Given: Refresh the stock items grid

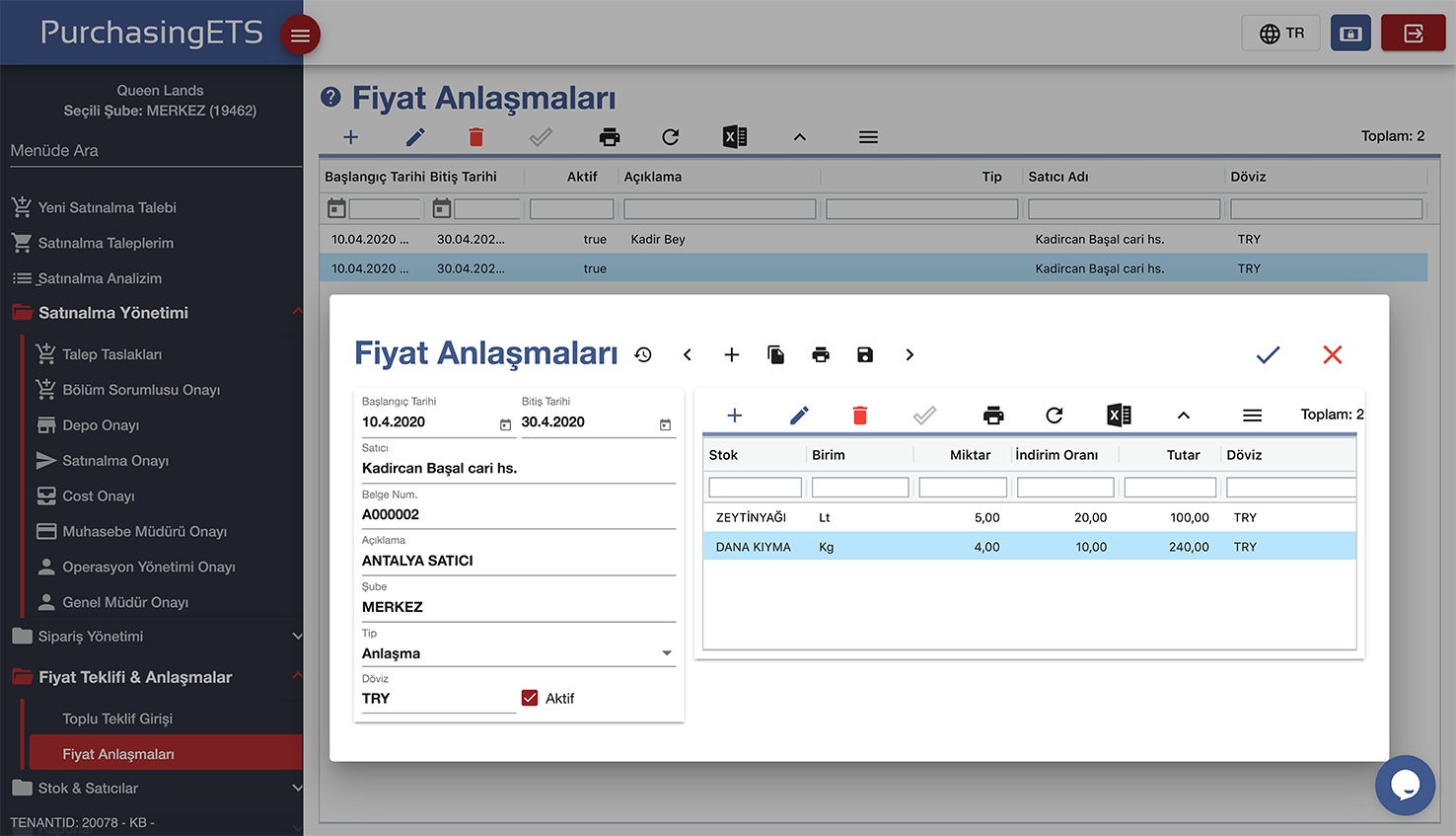Looking at the screenshot, I should [x=1055, y=416].
